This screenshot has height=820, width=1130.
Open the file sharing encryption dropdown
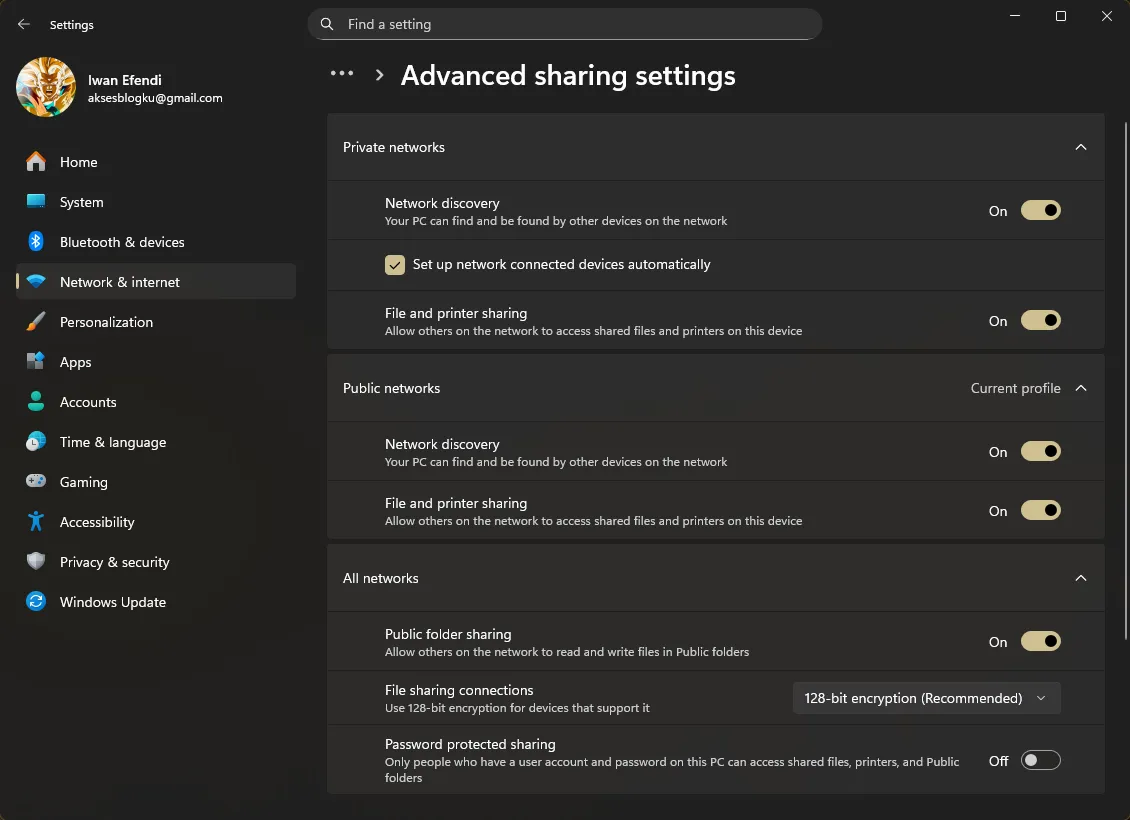point(926,698)
